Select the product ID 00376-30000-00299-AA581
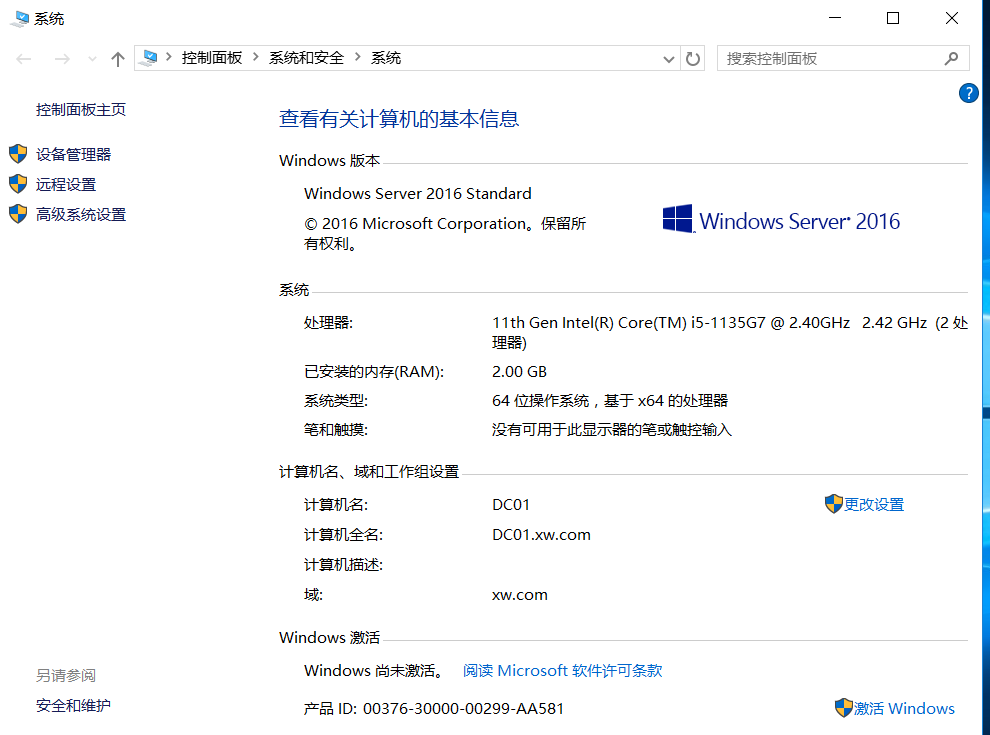990x735 pixels. [x=463, y=708]
